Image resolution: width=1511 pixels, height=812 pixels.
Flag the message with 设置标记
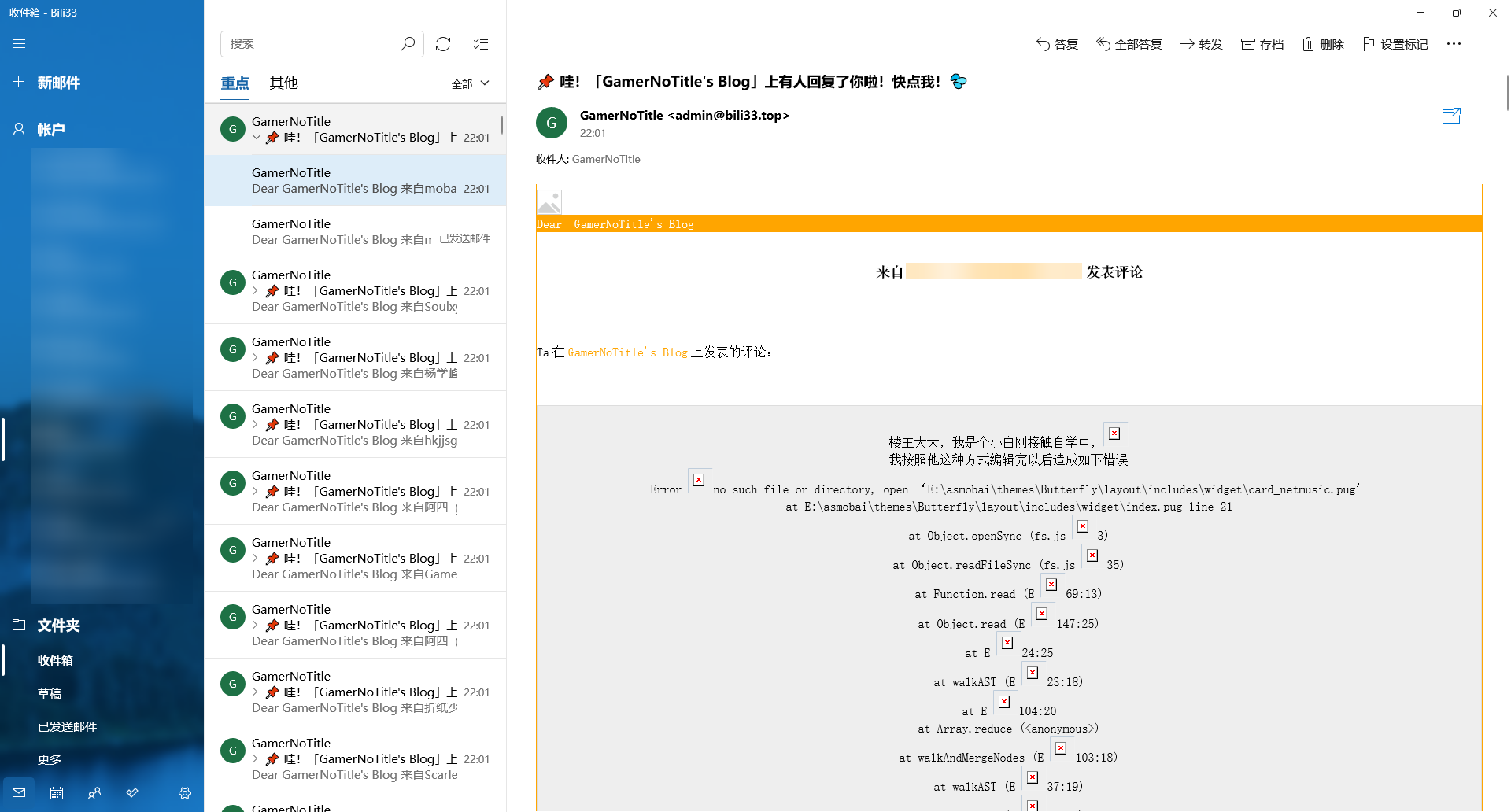coord(1395,44)
